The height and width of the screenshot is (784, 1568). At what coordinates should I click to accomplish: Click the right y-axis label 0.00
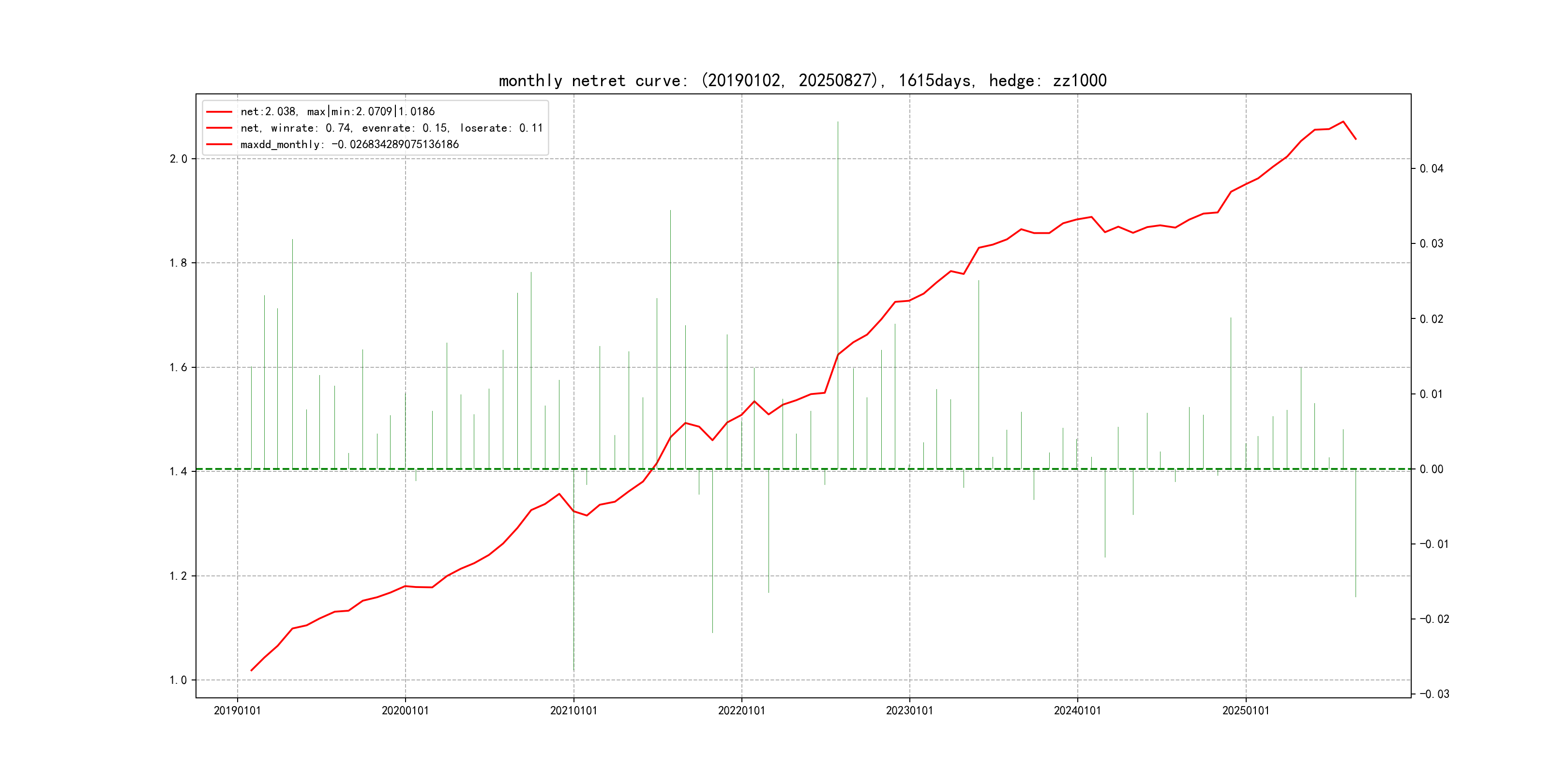[x=1431, y=468]
